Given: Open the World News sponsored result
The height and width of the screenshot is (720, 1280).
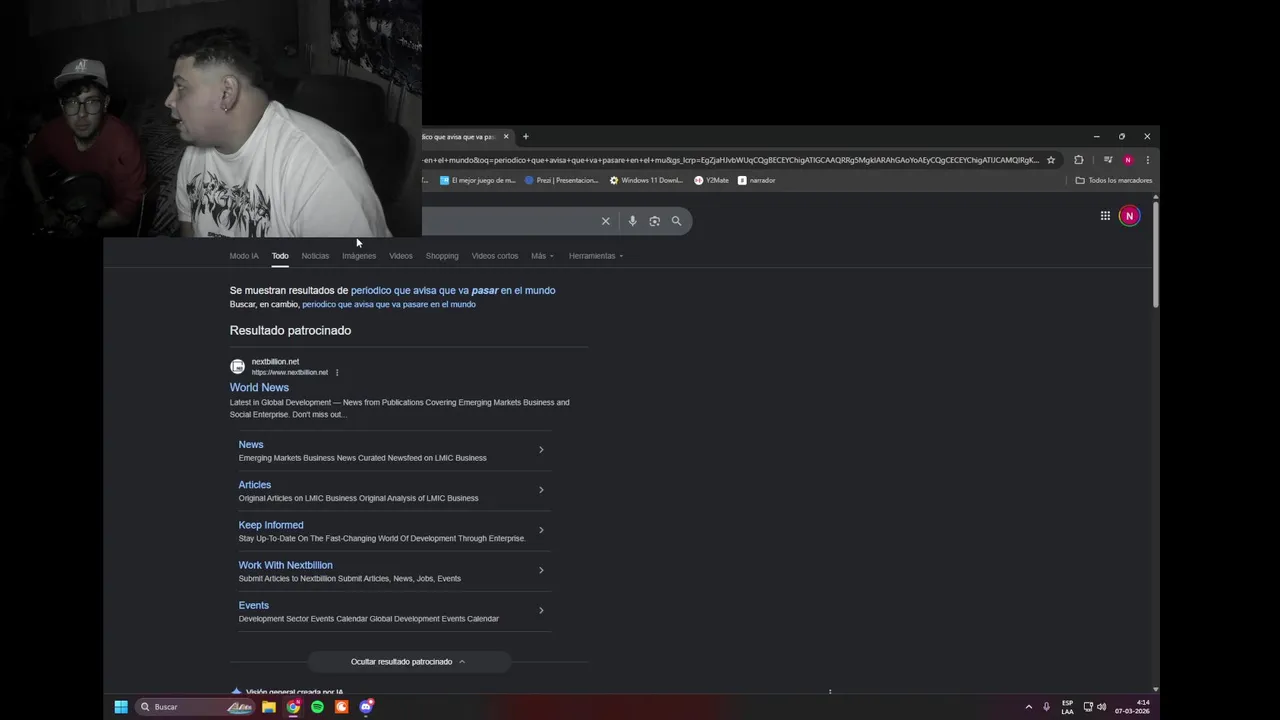Looking at the screenshot, I should pos(259,387).
